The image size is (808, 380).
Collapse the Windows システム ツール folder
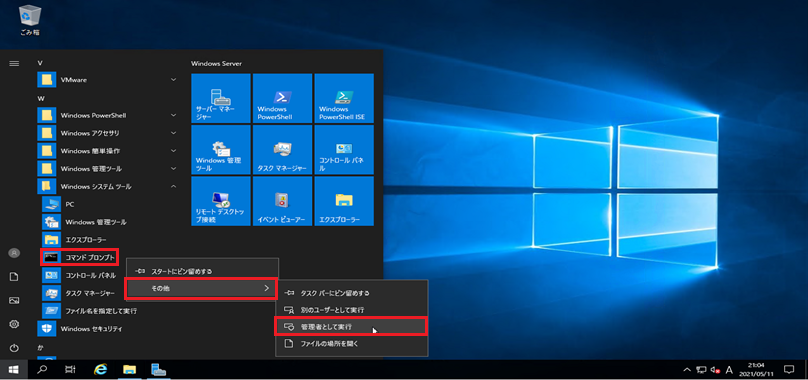point(108,186)
